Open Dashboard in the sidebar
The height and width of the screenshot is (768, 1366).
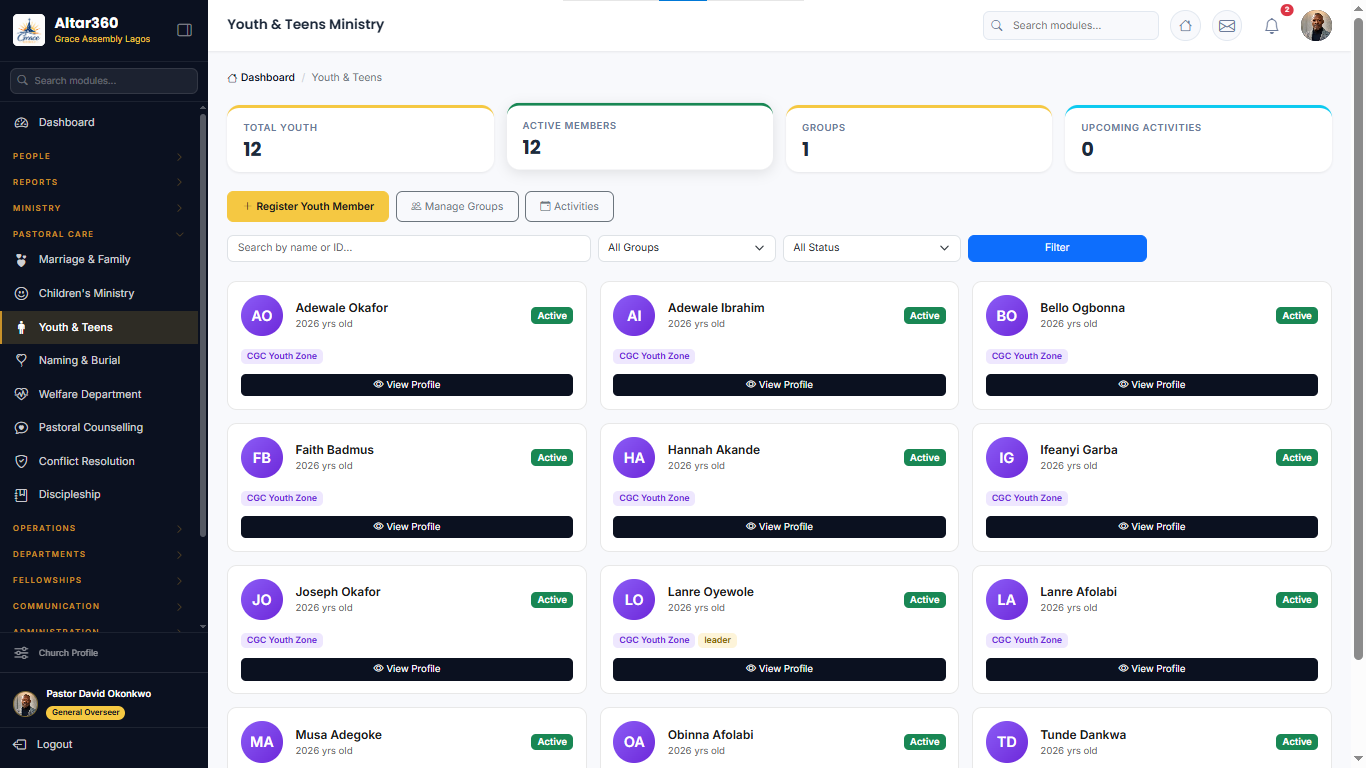pos(98,122)
